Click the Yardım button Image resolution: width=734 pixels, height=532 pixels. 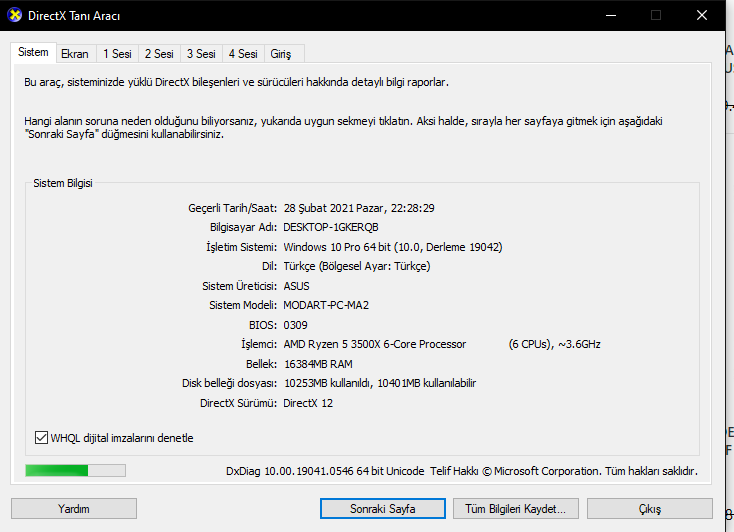click(74, 509)
